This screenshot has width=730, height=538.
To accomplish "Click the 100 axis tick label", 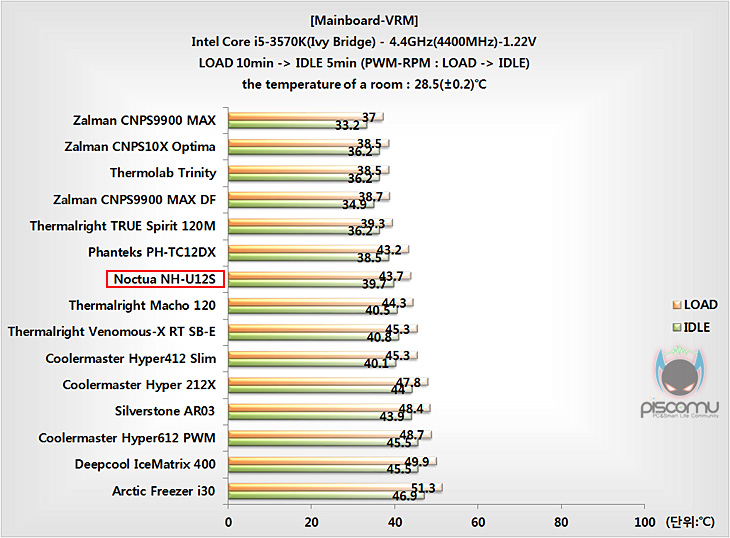I will [x=645, y=522].
